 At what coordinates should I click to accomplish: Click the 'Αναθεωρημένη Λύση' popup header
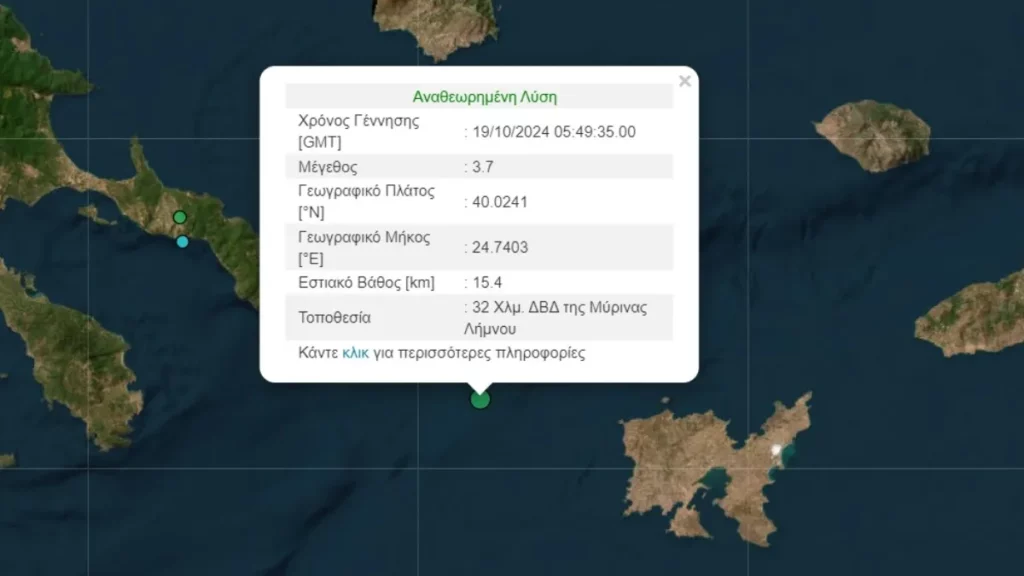point(484,97)
